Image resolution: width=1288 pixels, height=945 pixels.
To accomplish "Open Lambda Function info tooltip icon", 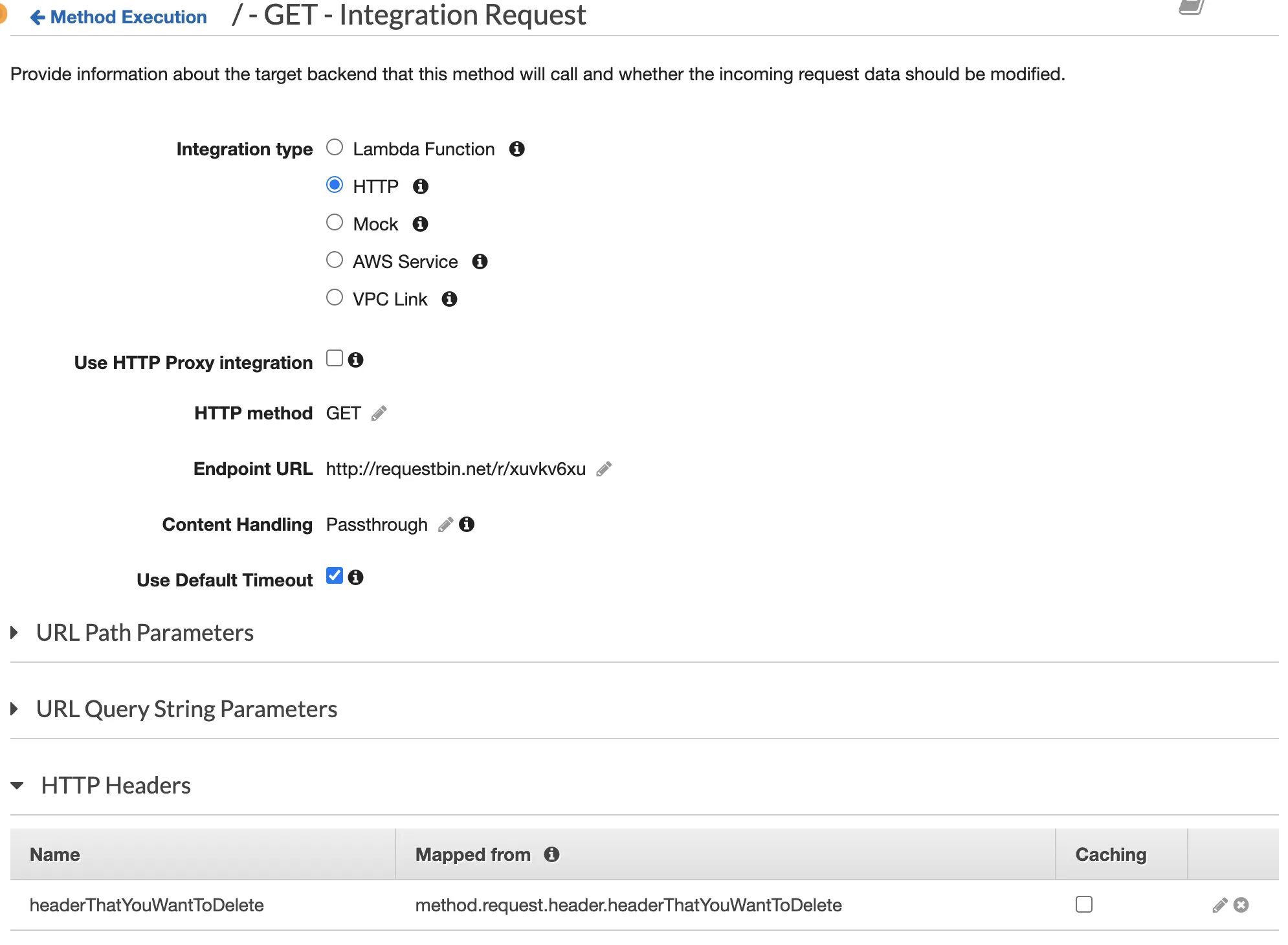I will pos(516,149).
